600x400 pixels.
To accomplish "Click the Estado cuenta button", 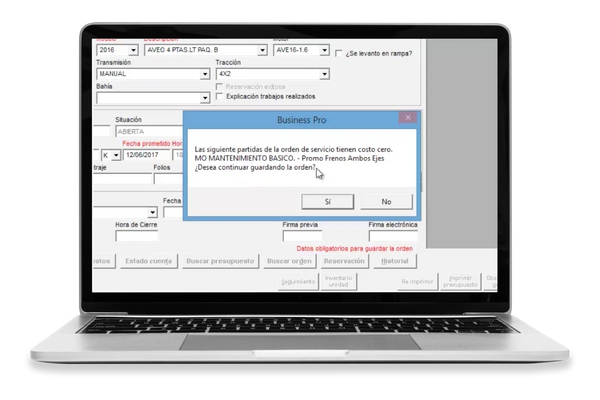I will (x=148, y=261).
